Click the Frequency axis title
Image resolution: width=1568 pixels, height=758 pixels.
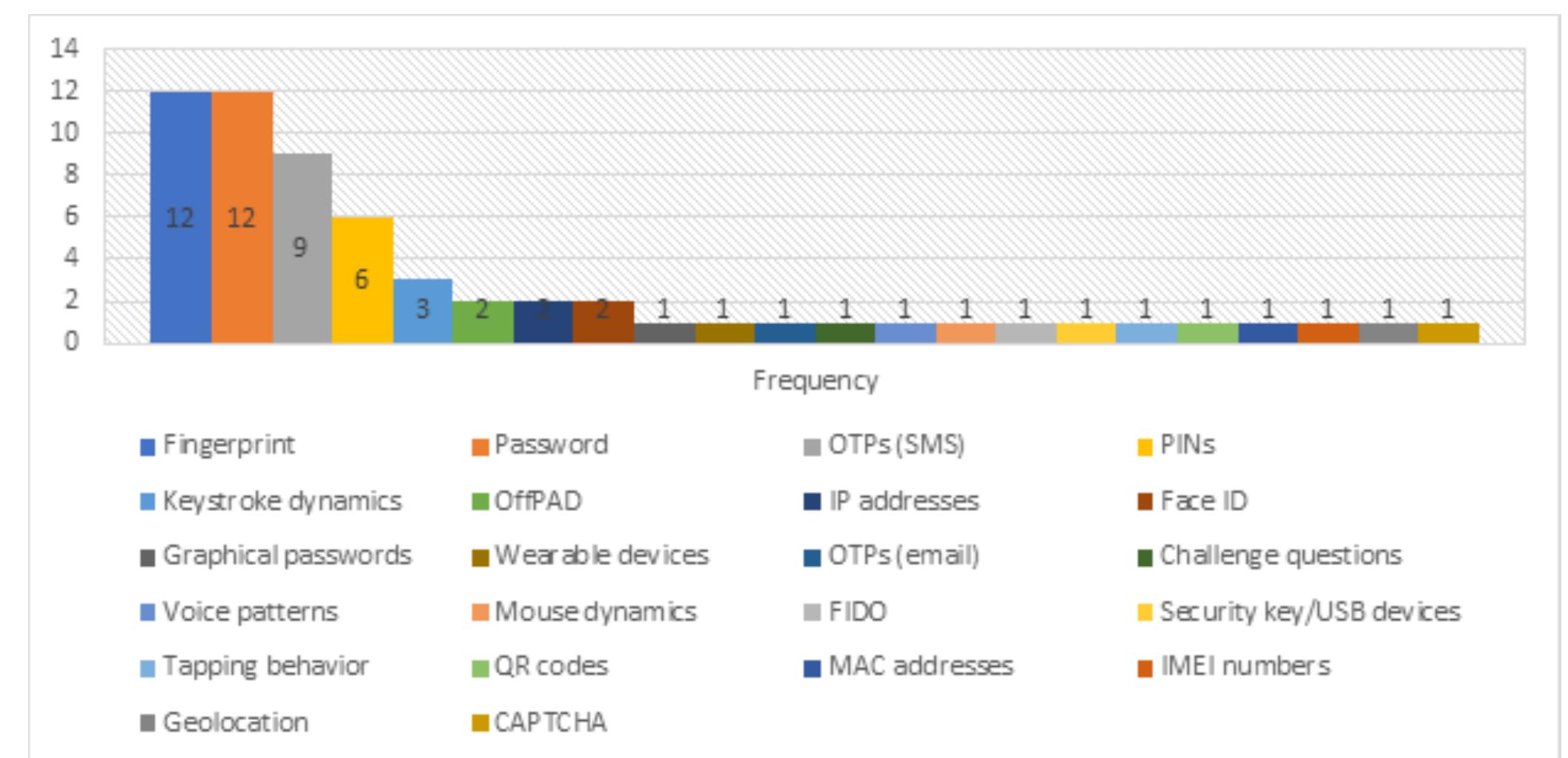tap(816, 380)
